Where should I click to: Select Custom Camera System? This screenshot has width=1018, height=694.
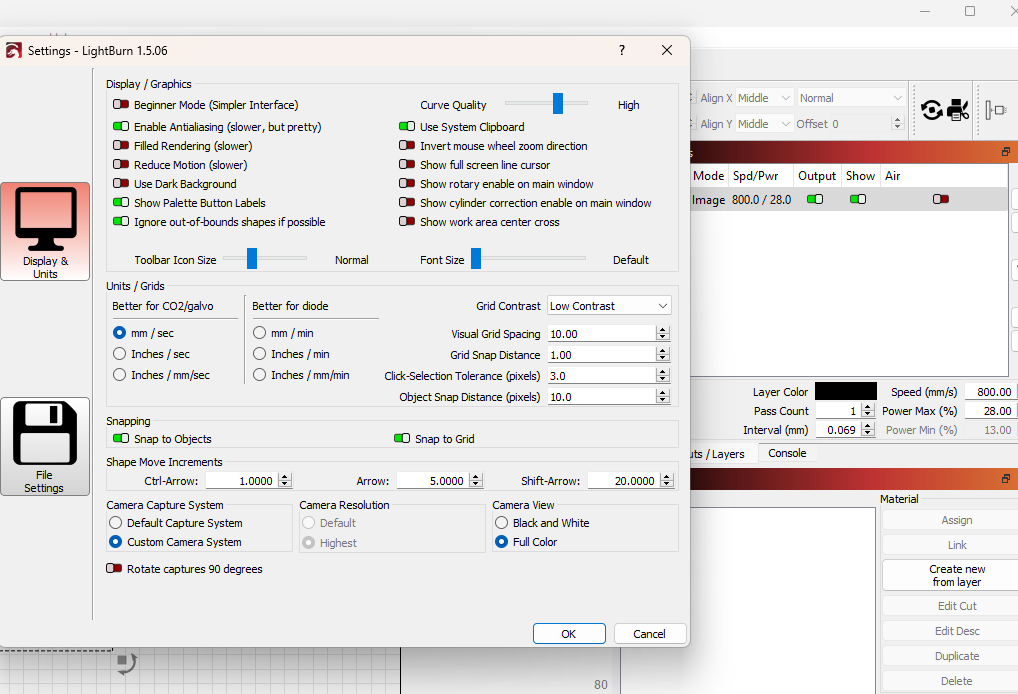click(116, 541)
